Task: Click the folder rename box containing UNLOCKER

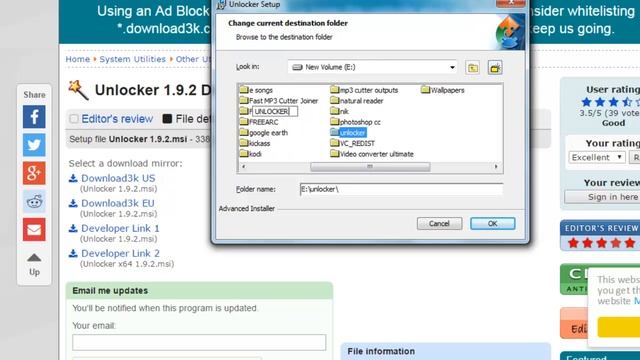Action: pos(275,111)
